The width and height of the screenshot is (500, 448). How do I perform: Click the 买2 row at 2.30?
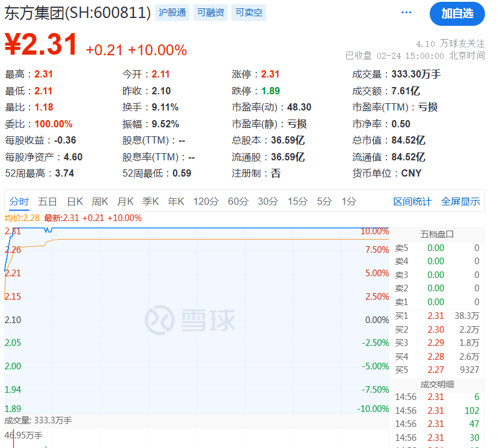437,329
